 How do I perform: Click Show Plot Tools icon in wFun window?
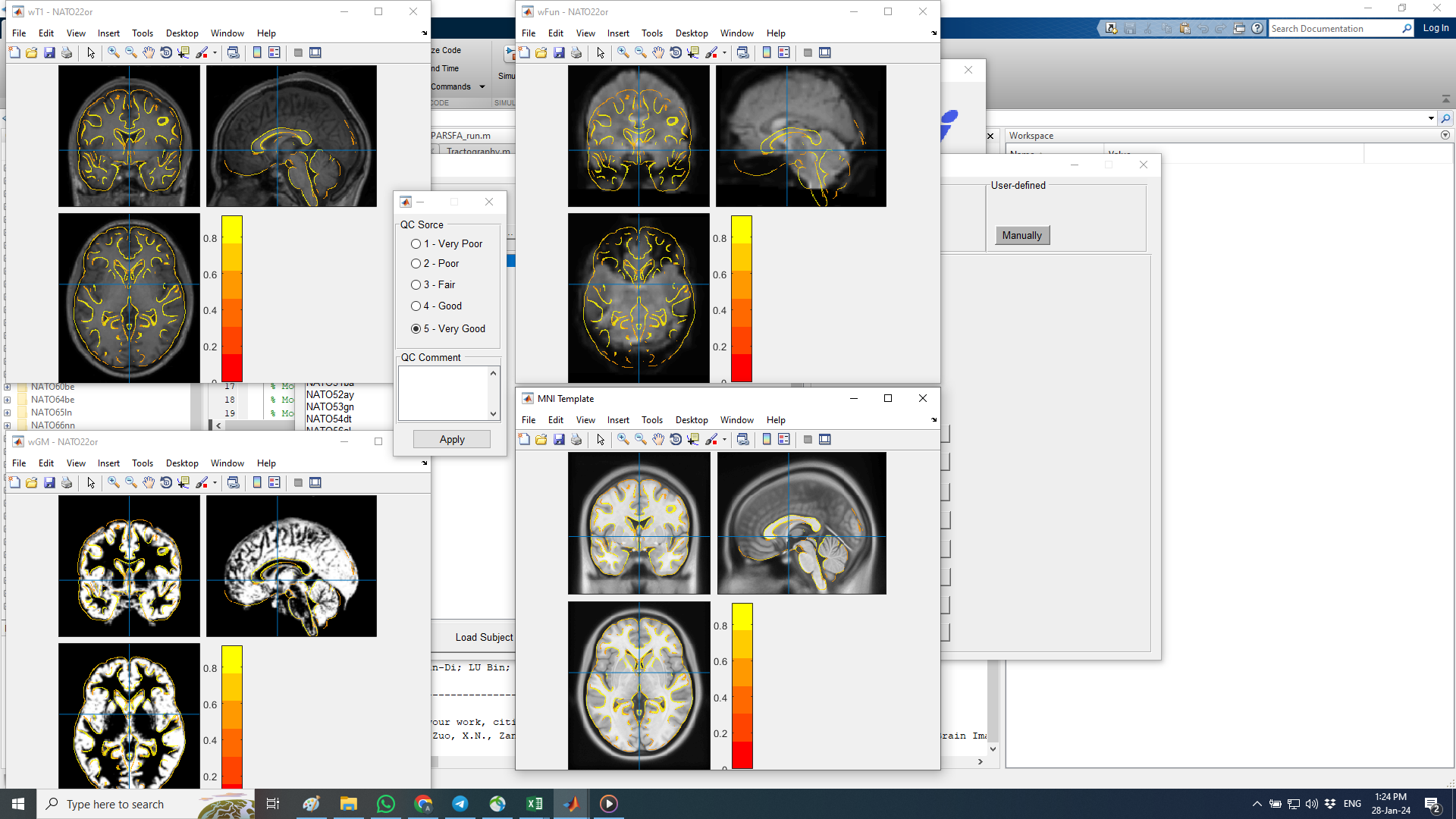pos(825,52)
